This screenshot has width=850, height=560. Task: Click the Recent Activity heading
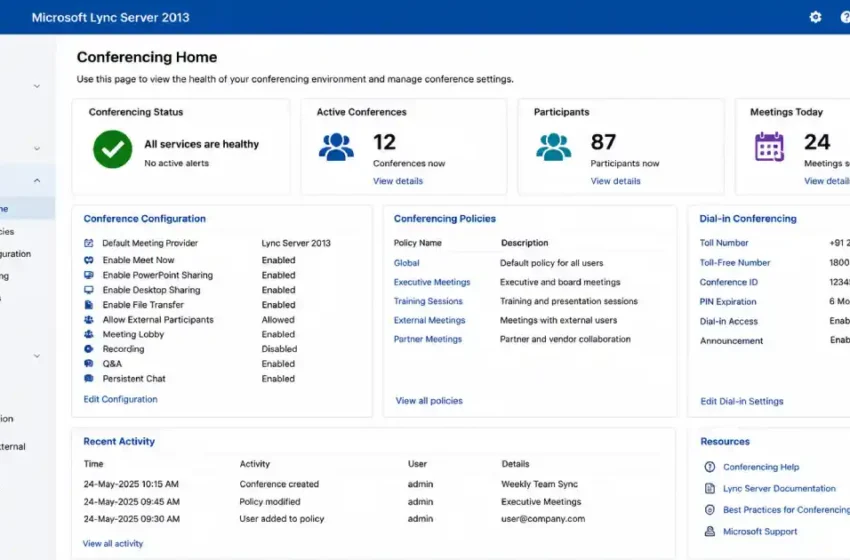[x=119, y=441]
